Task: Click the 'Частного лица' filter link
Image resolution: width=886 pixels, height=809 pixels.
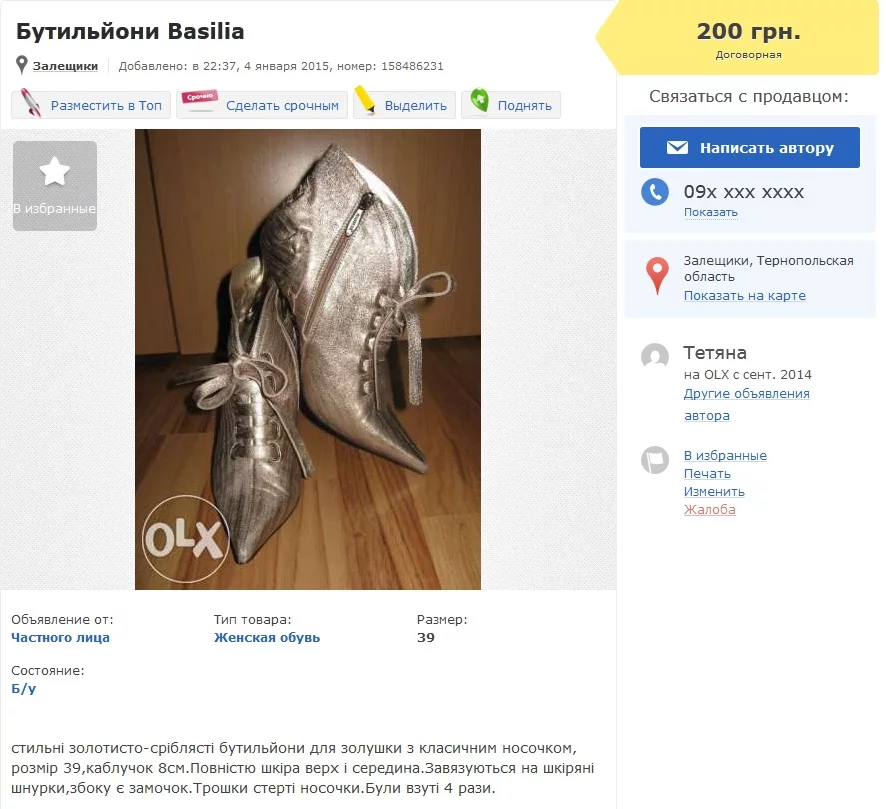Action: (60, 638)
